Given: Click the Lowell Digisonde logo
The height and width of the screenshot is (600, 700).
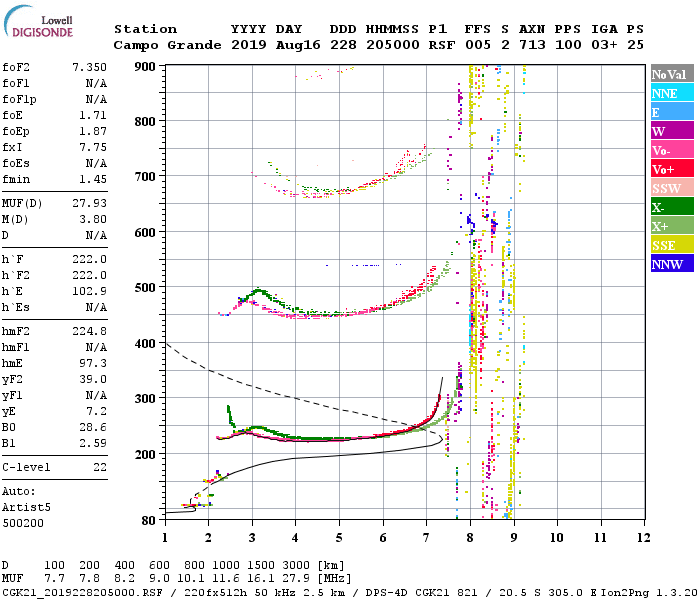Looking at the screenshot, I should (x=38, y=22).
